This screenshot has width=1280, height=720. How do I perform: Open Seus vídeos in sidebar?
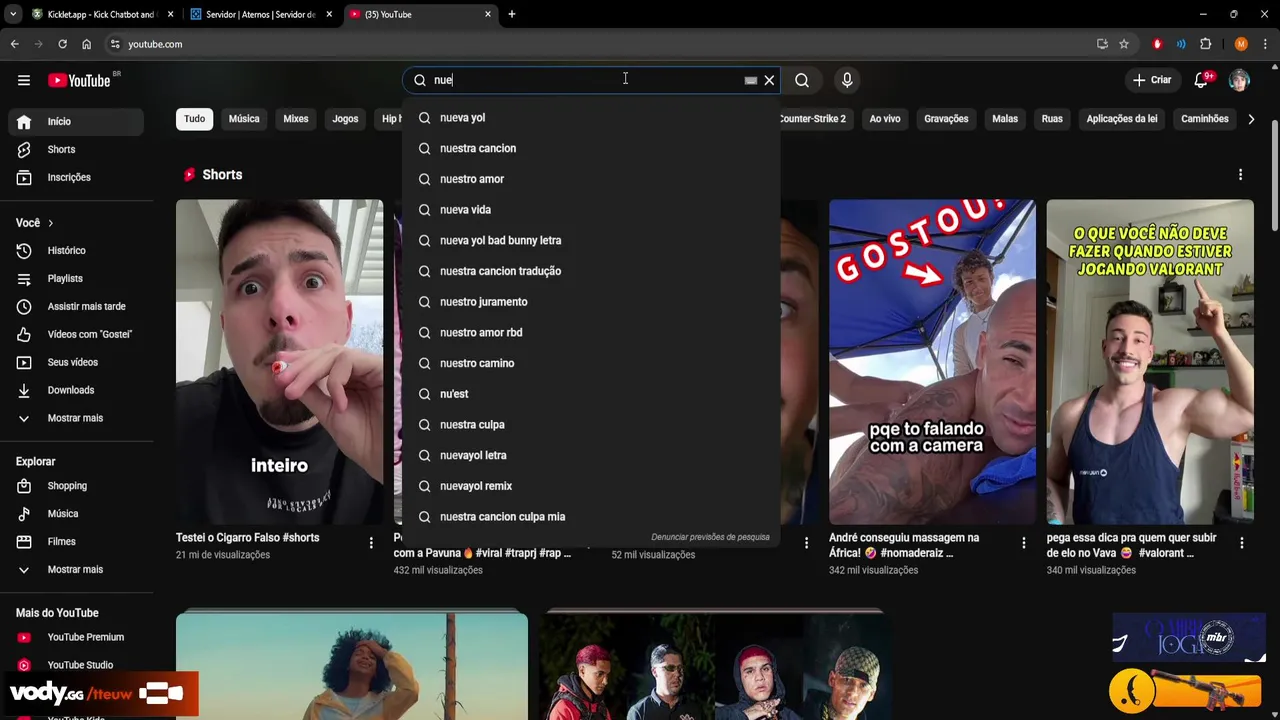pos(76,362)
